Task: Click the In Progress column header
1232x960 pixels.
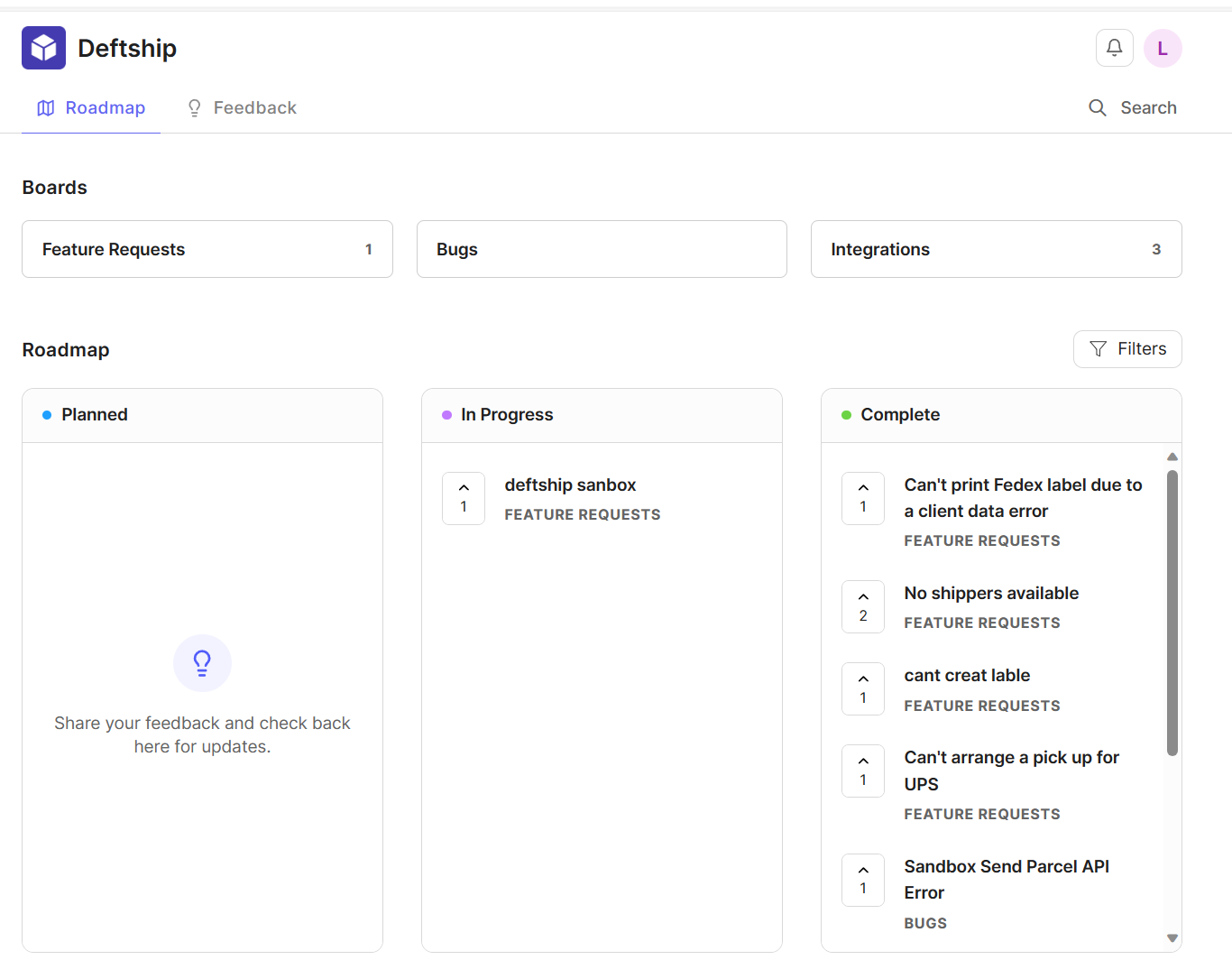Action: [x=602, y=415]
